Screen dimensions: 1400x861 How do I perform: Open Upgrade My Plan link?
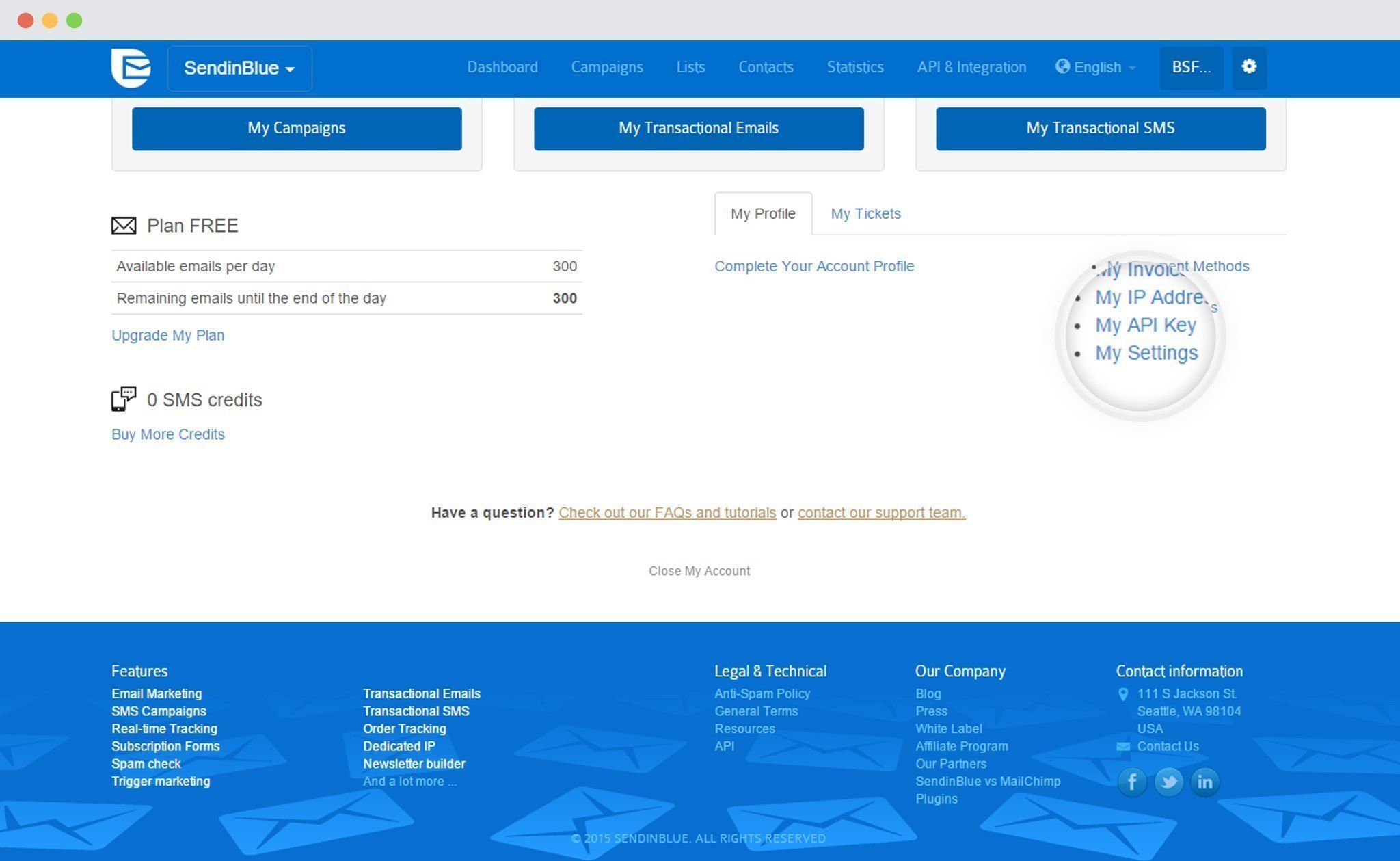168,335
